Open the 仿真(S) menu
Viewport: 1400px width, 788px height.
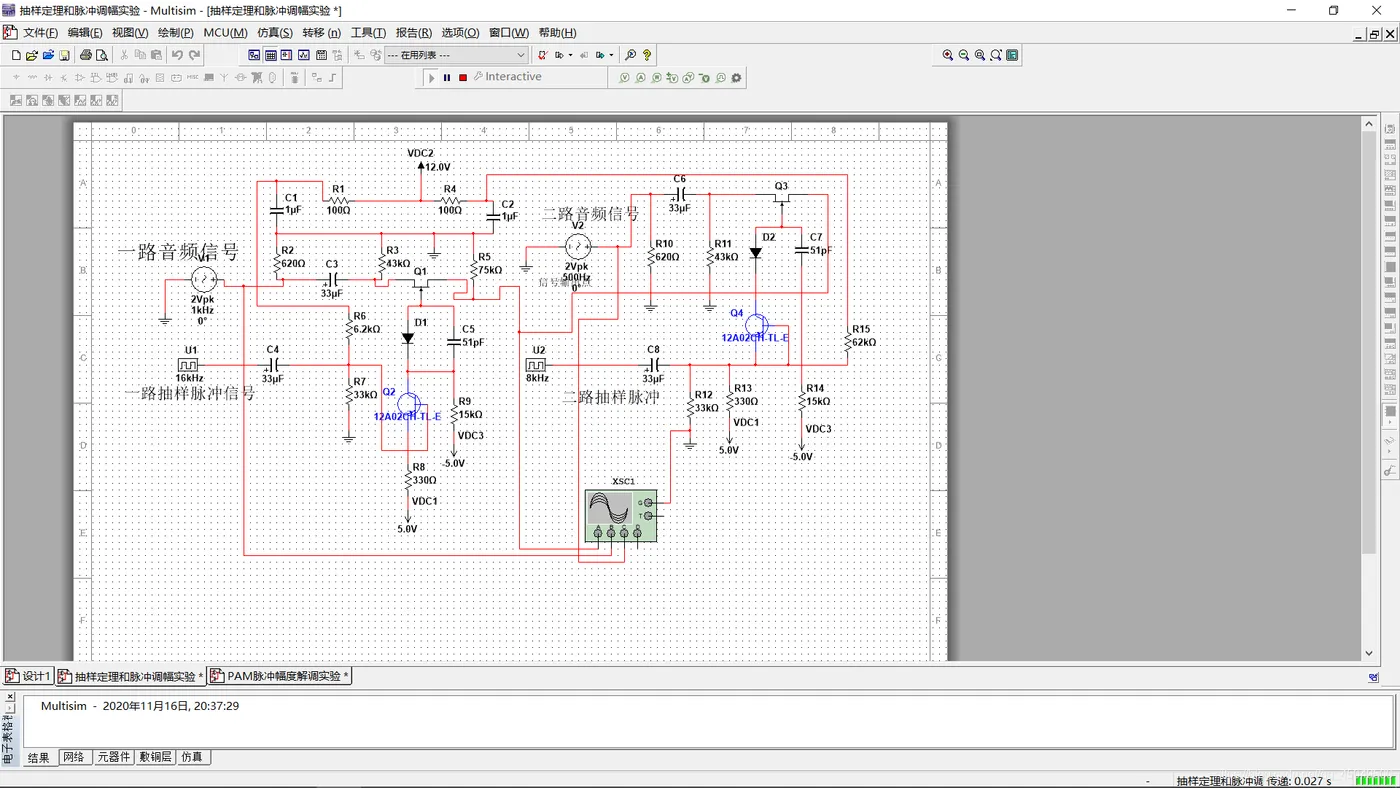(x=275, y=33)
